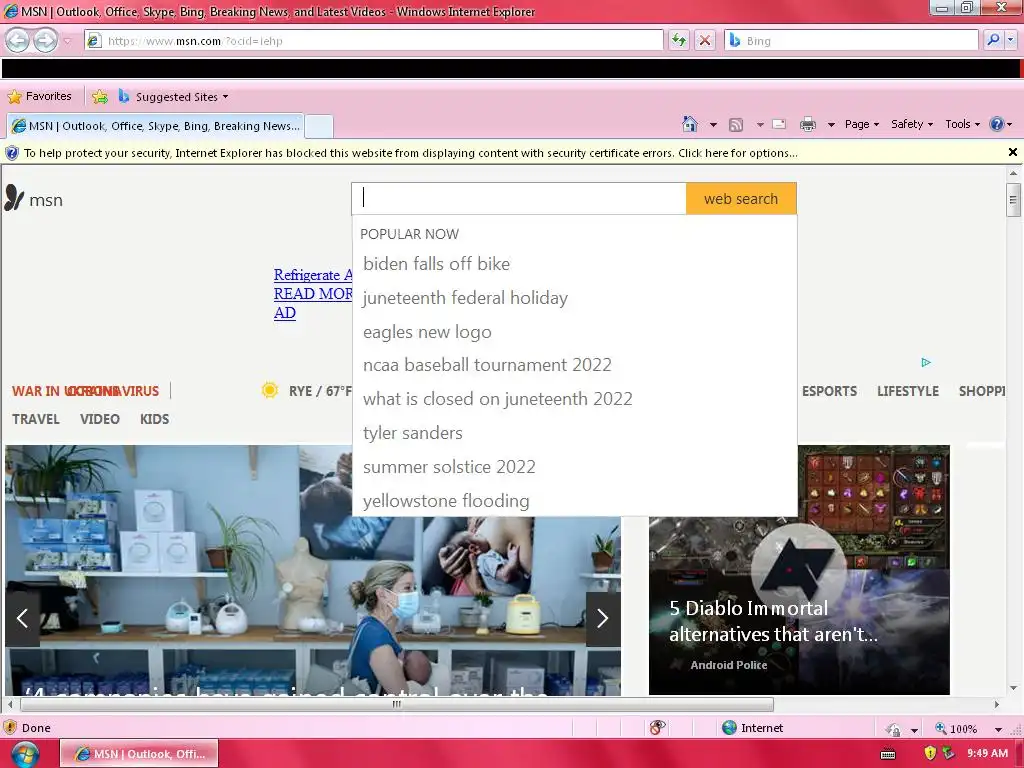
Task: Click in the address bar showing msn.com
Action: (374, 40)
